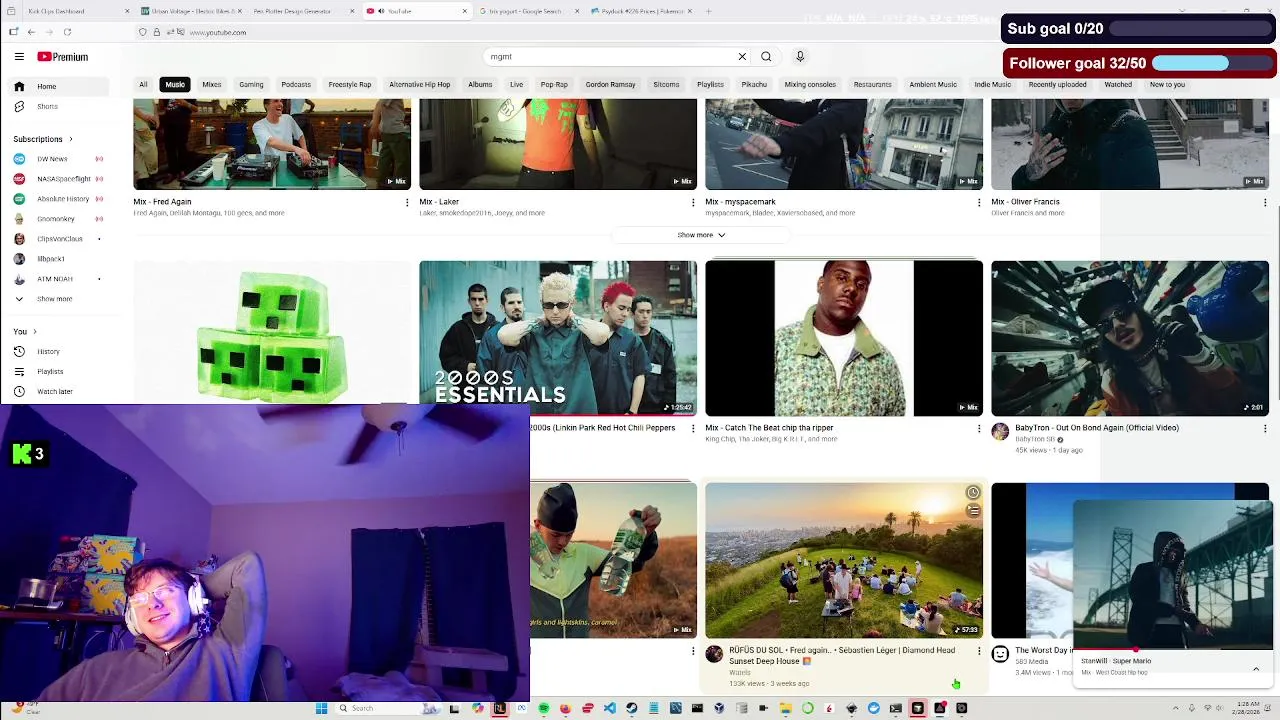The image size is (1280, 720).
Task: Start voice search with the microphone
Action: point(800,57)
